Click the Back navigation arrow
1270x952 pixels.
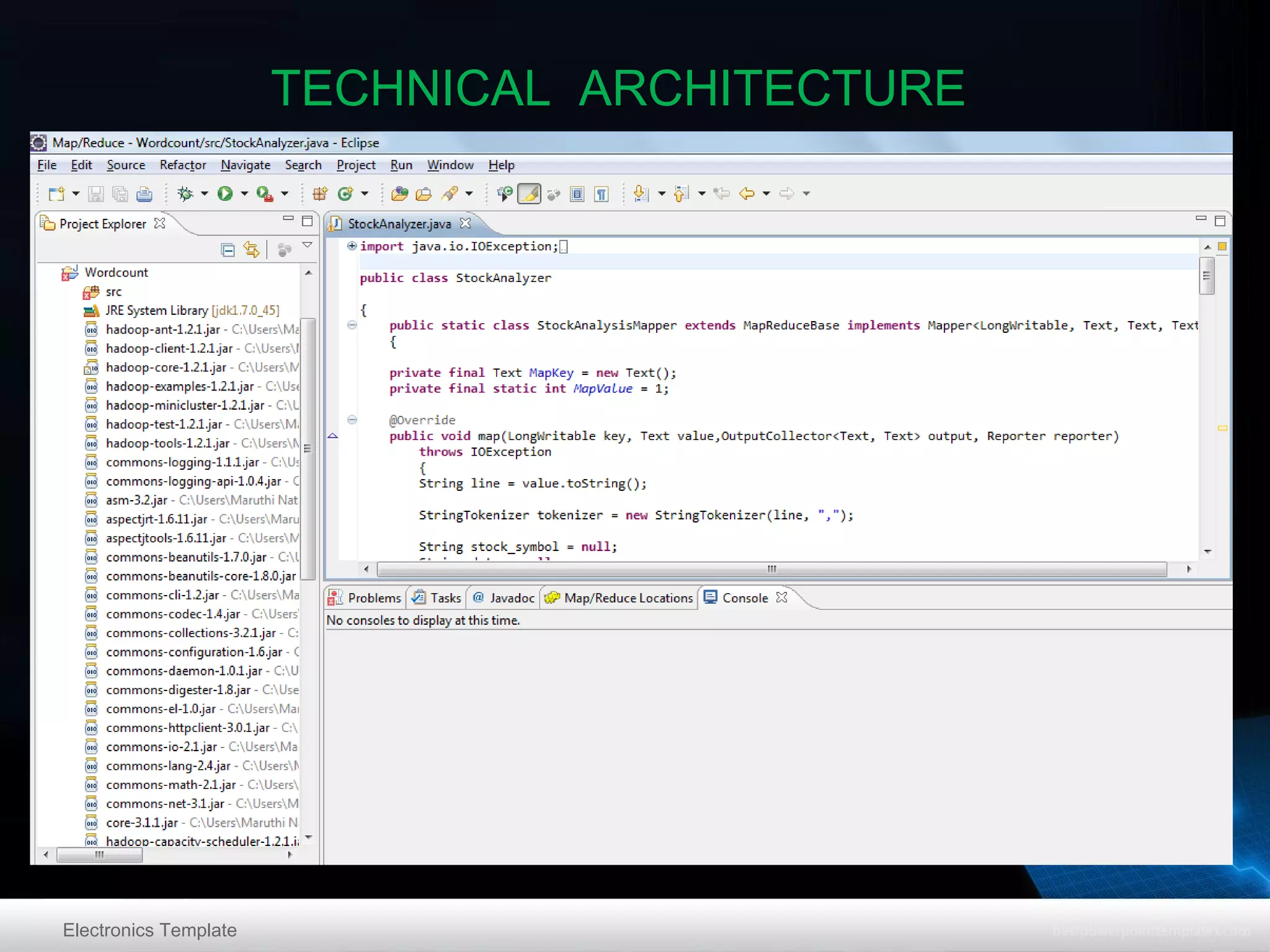tap(747, 193)
